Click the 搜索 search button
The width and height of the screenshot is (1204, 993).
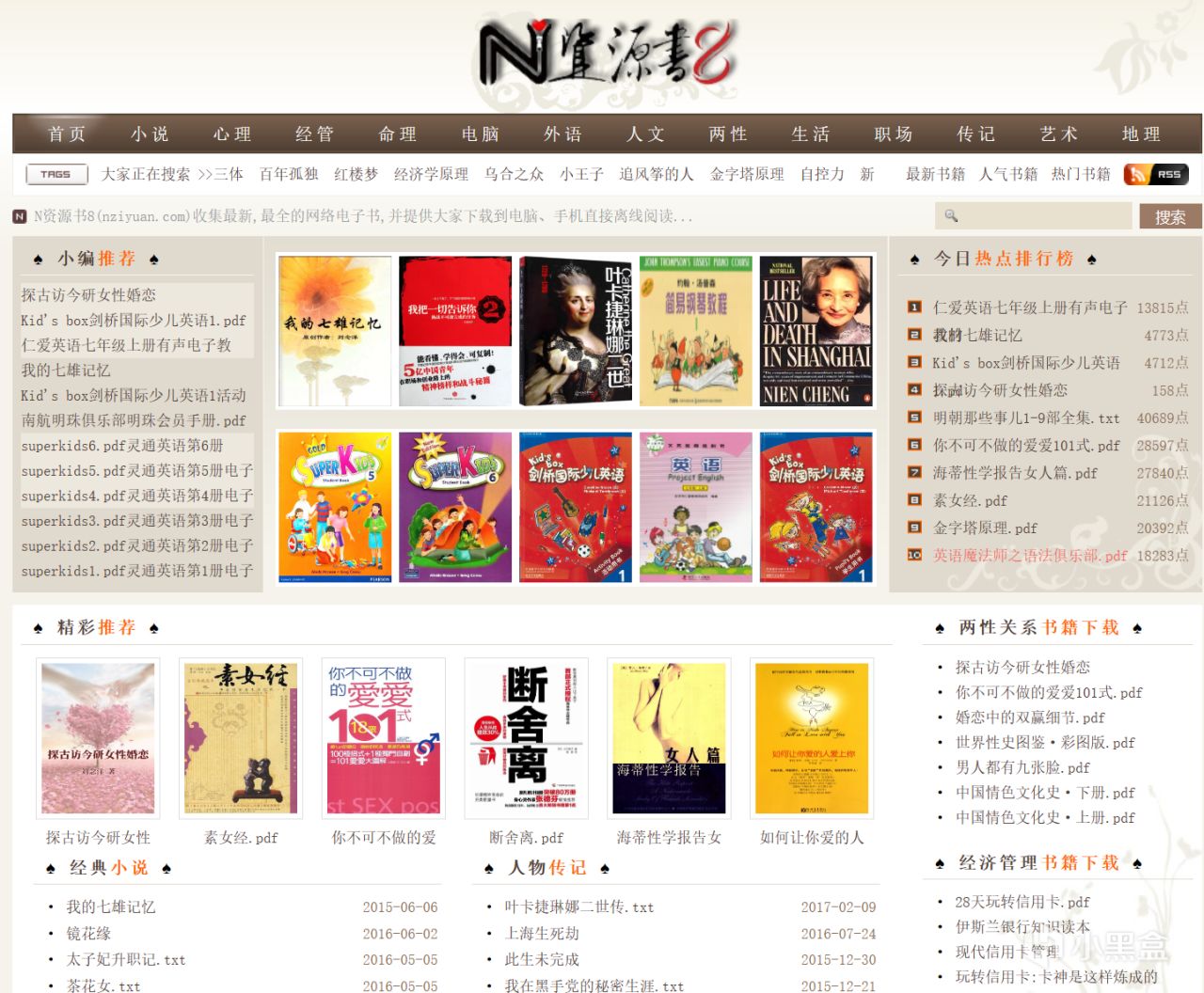(x=1170, y=217)
